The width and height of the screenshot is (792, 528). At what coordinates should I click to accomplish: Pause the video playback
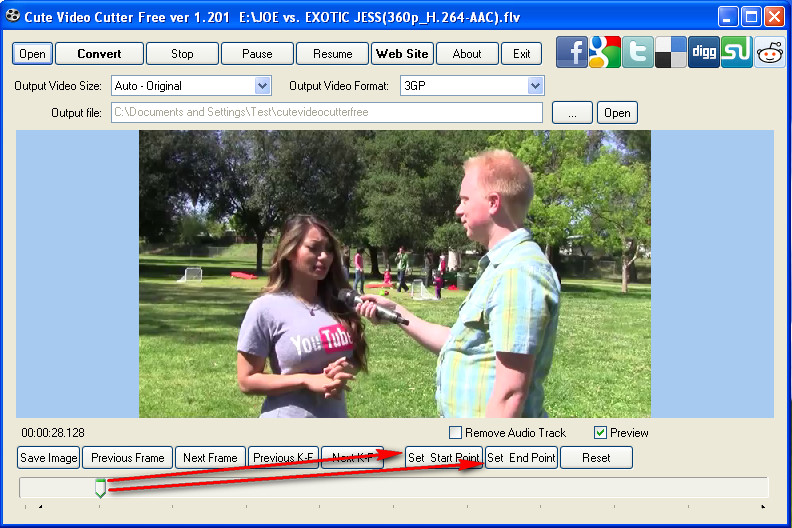click(x=257, y=54)
